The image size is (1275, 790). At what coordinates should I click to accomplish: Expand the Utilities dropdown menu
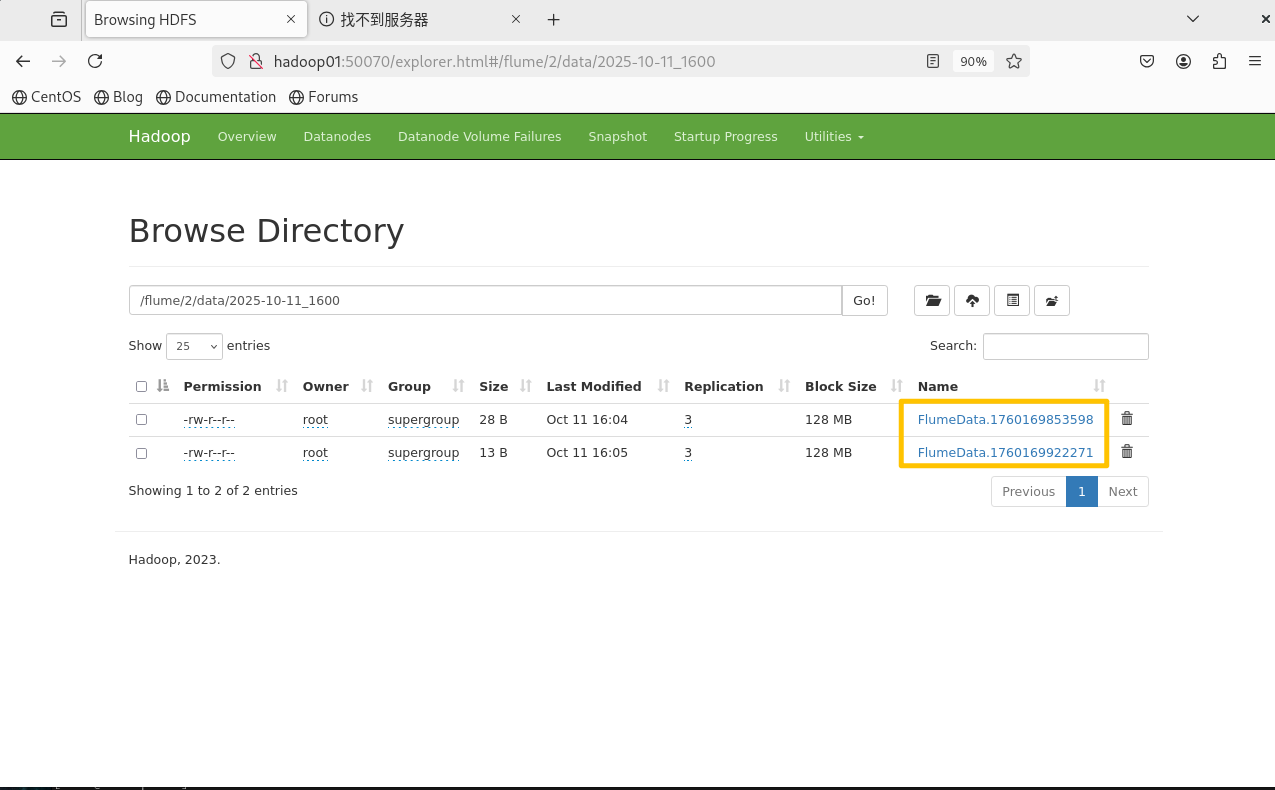click(x=834, y=137)
